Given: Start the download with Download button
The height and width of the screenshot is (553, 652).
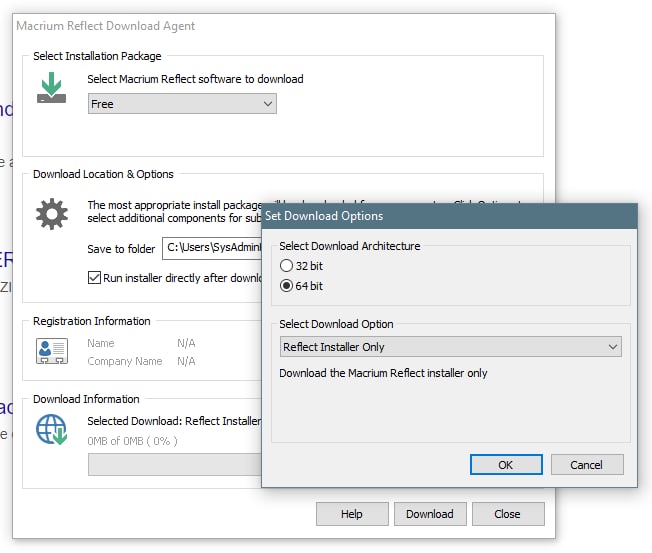Looking at the screenshot, I should coord(430,514).
